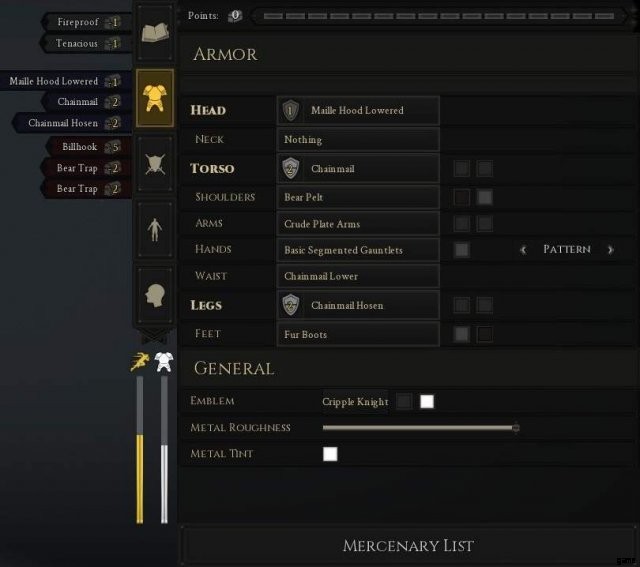This screenshot has height=567, width=640.
Task: Open the Feet slot Fur Boots selector
Action: pos(358,334)
